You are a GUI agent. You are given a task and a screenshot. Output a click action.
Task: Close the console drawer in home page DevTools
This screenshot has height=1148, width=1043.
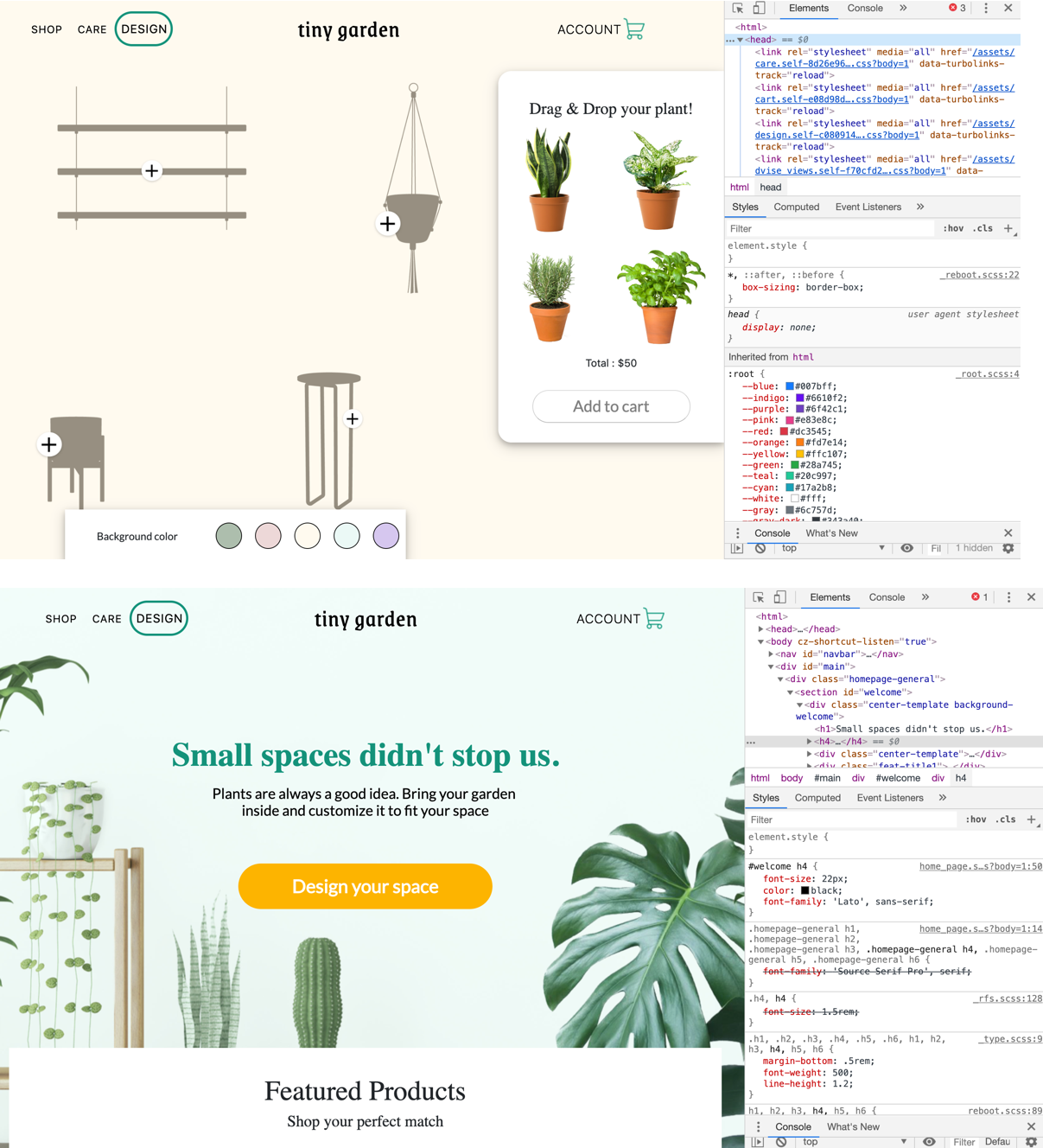tap(1031, 1127)
